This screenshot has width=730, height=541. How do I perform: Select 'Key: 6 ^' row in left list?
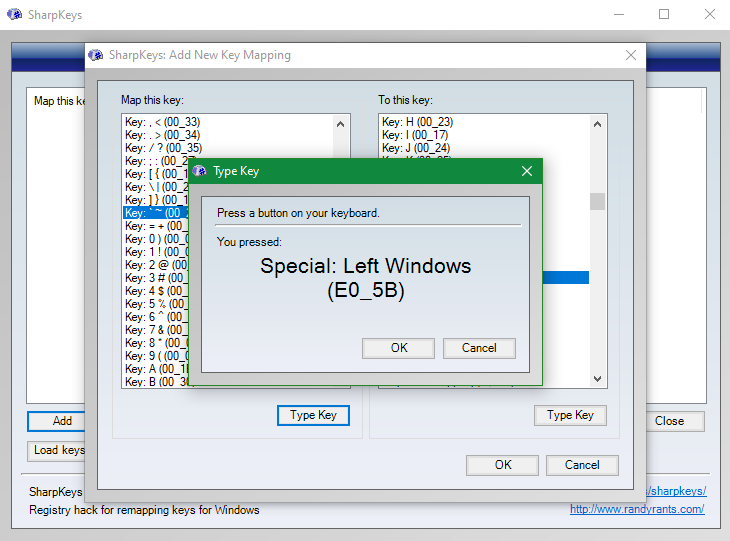(x=156, y=317)
